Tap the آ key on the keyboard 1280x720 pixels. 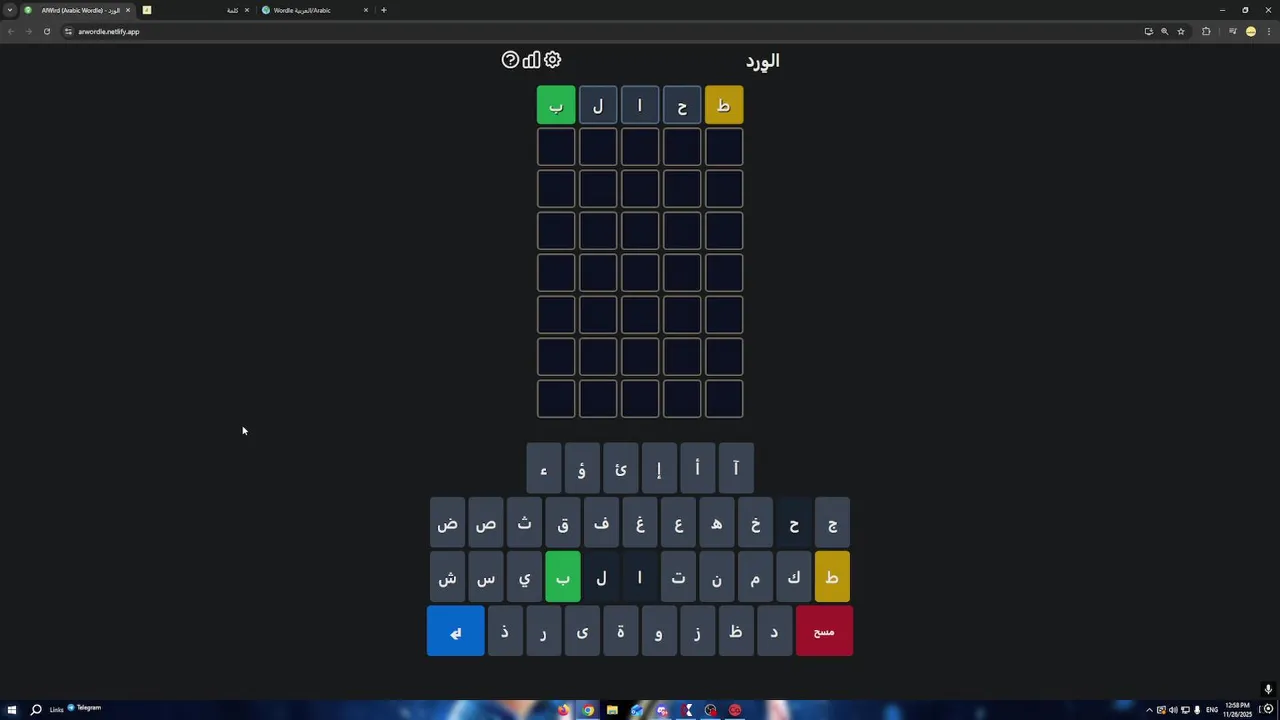pyautogui.click(x=736, y=469)
